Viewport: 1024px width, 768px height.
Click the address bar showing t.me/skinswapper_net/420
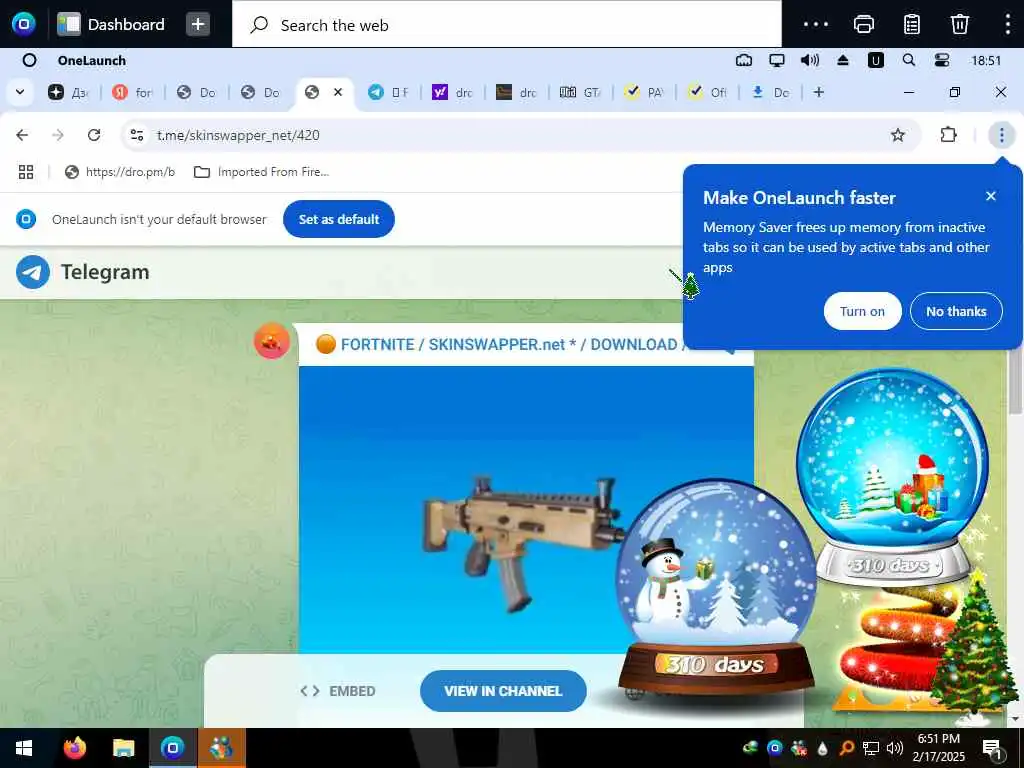[x=519, y=135]
